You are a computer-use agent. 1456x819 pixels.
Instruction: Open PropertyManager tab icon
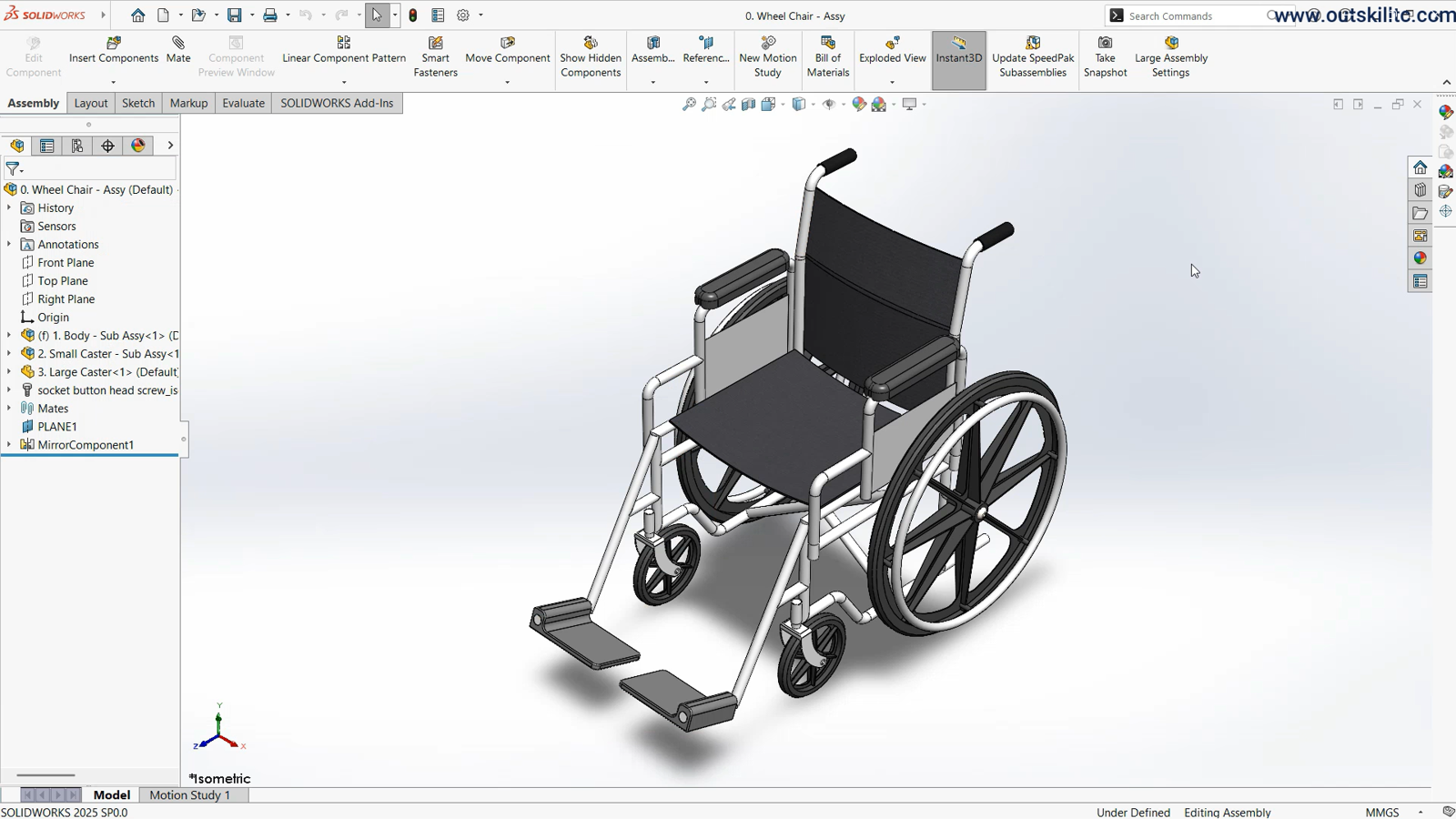(47, 146)
